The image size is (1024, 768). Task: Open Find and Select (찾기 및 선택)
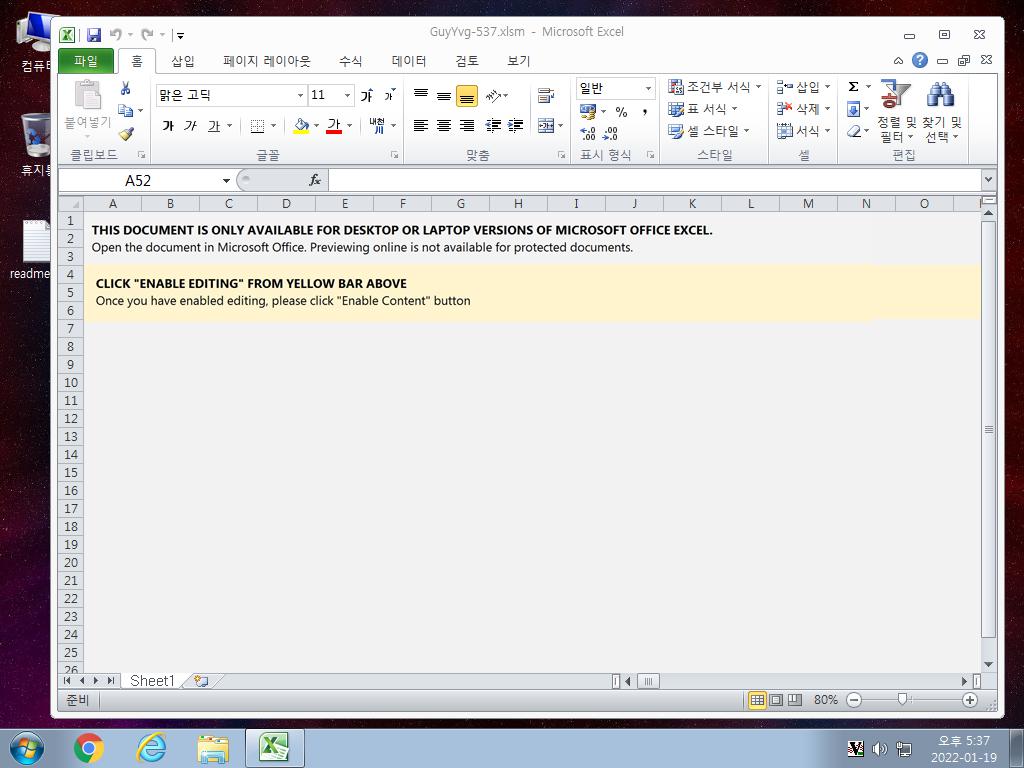point(941,112)
